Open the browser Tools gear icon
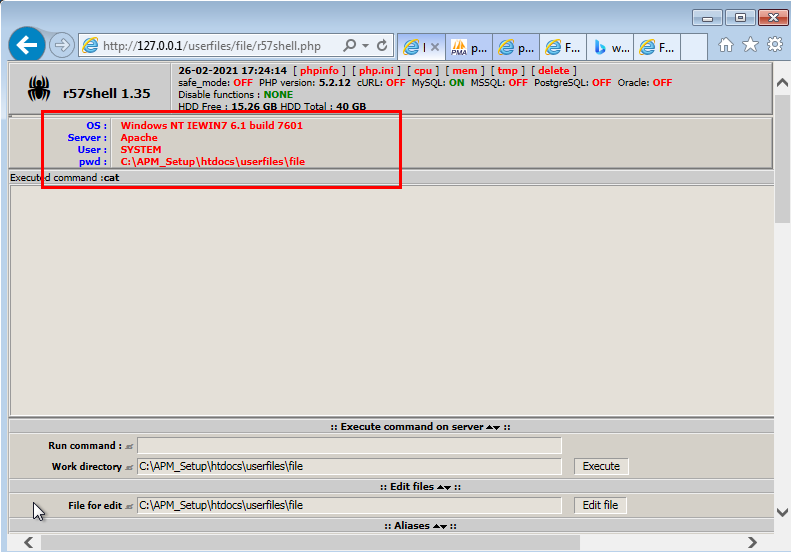The height and width of the screenshot is (552, 791). (775, 44)
